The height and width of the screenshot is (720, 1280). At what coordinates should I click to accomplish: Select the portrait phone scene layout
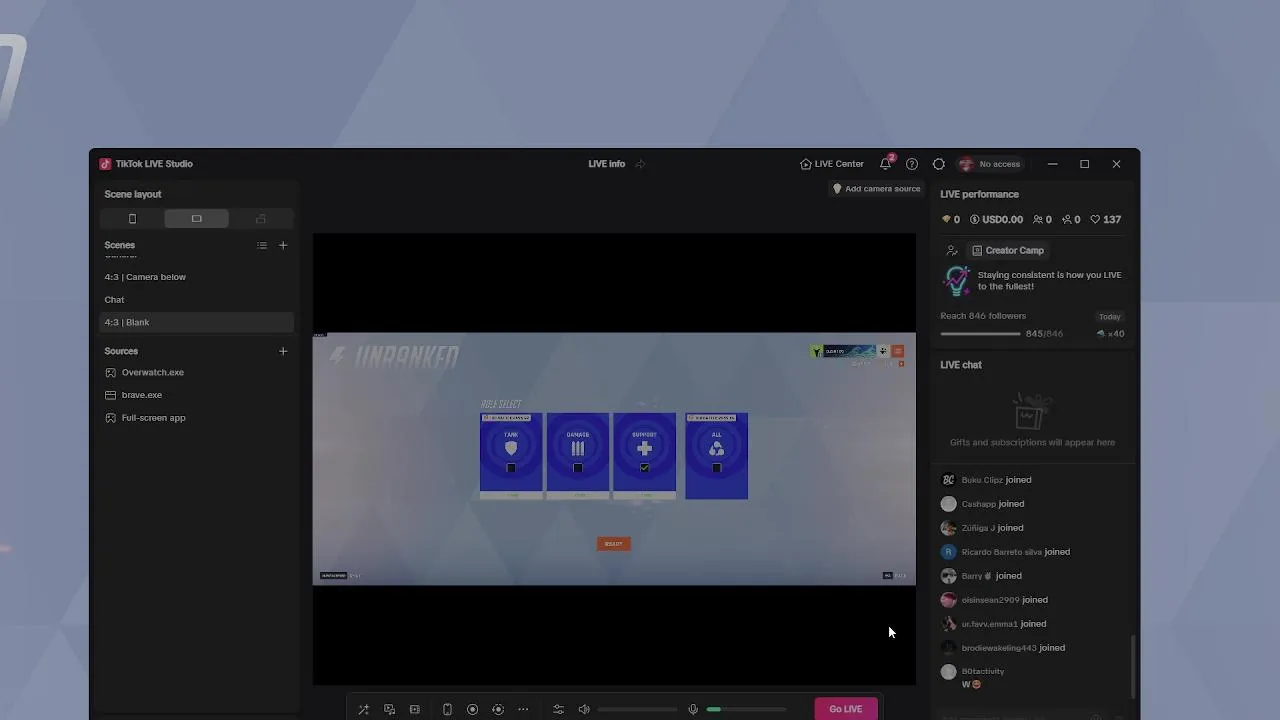132,219
